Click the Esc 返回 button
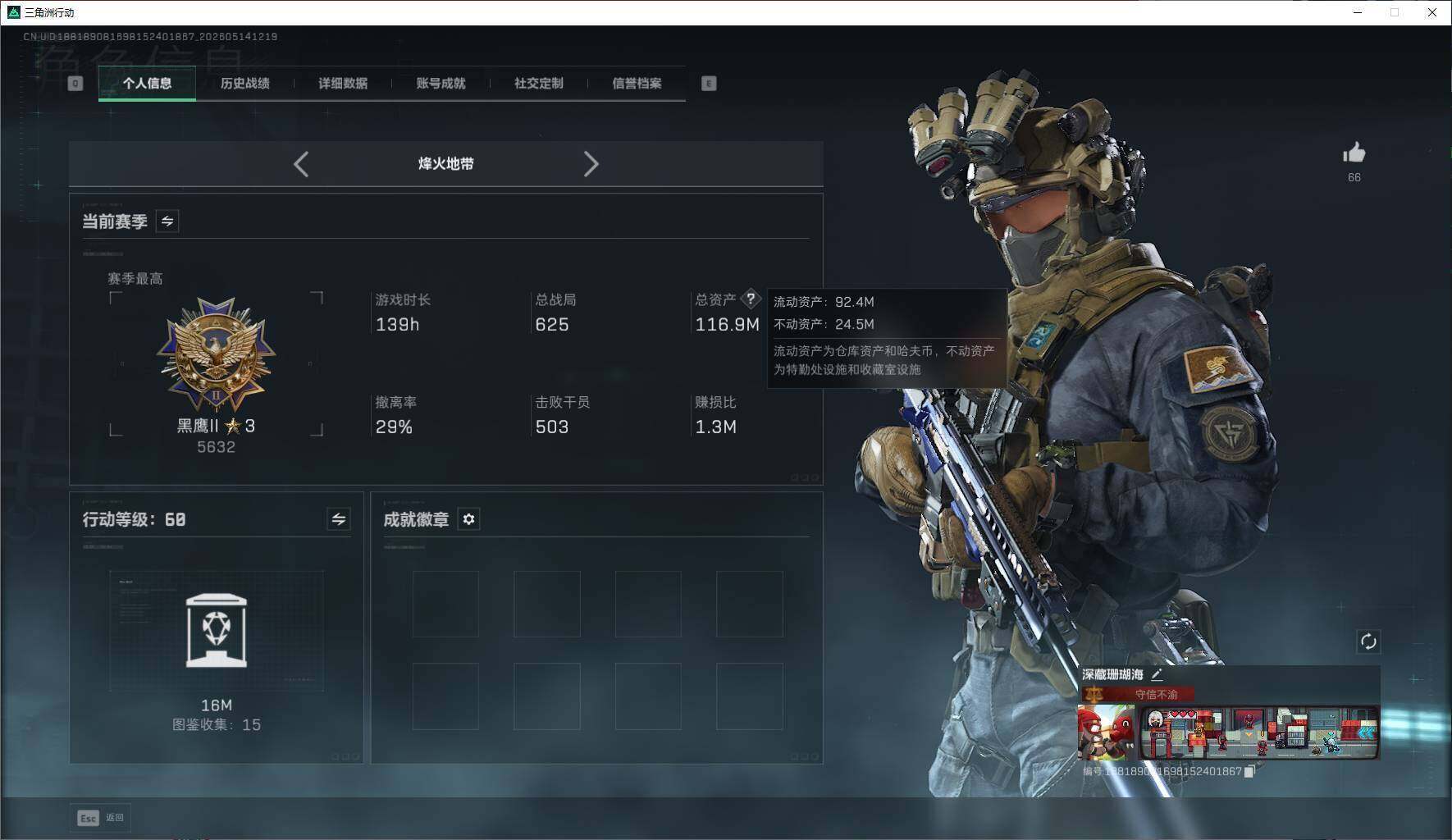1452x840 pixels. [100, 817]
